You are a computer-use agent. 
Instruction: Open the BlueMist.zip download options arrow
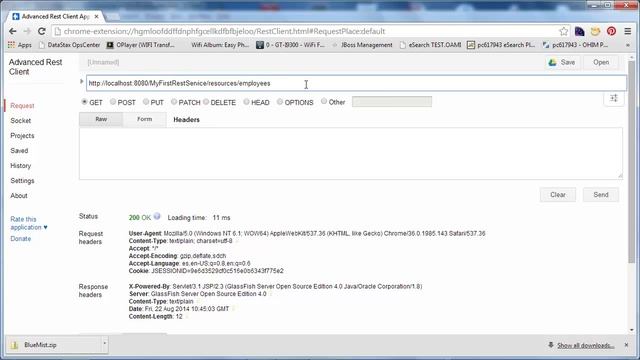(x=104, y=345)
